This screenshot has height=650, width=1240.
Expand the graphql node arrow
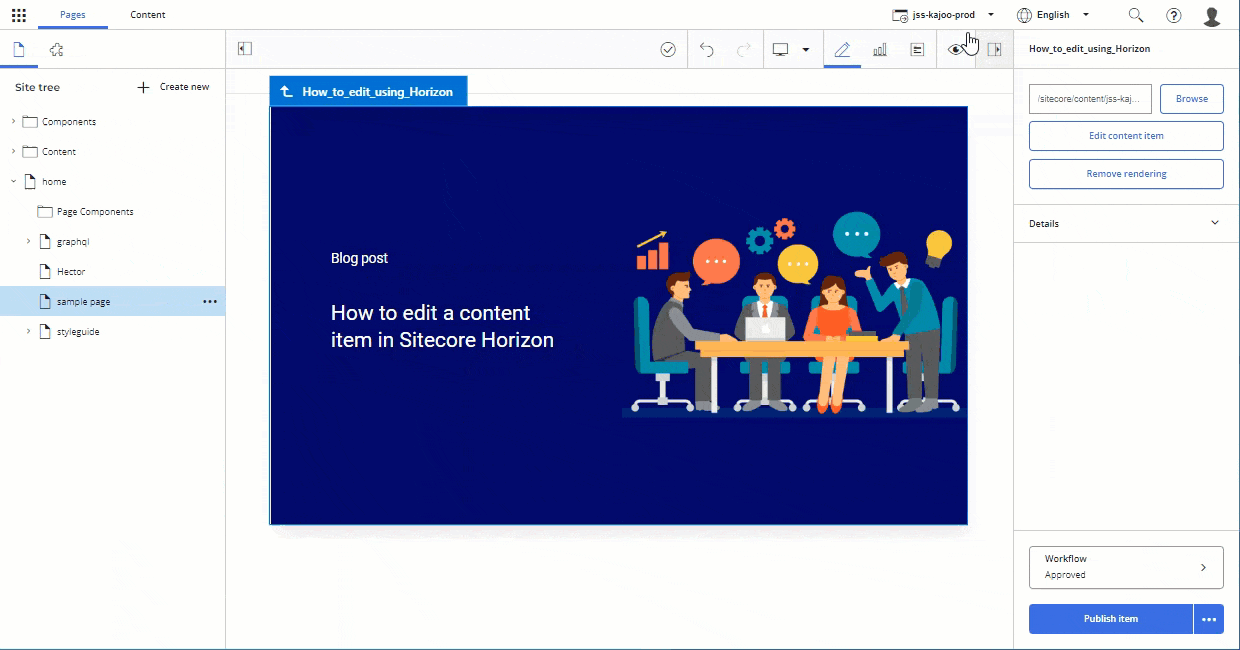coord(28,241)
